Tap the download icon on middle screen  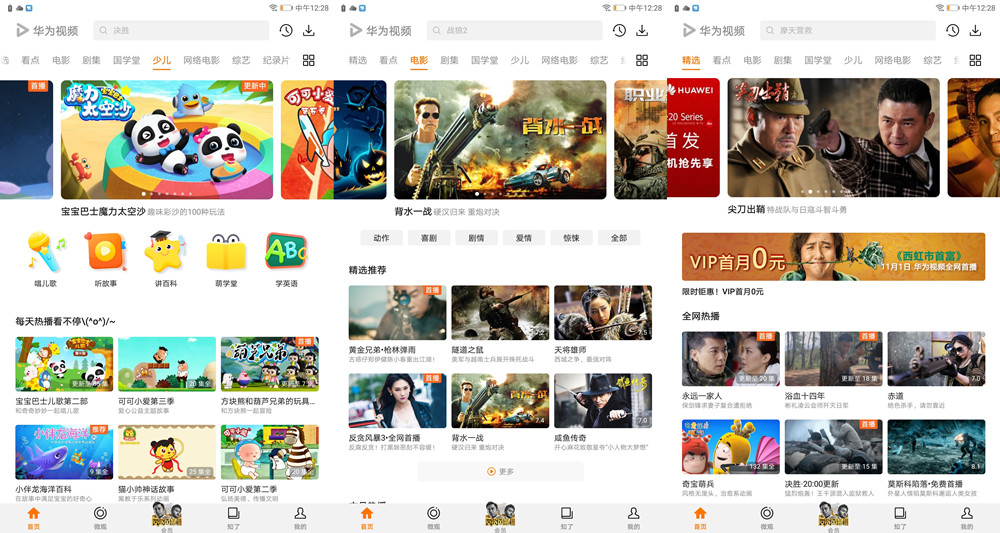[642, 30]
